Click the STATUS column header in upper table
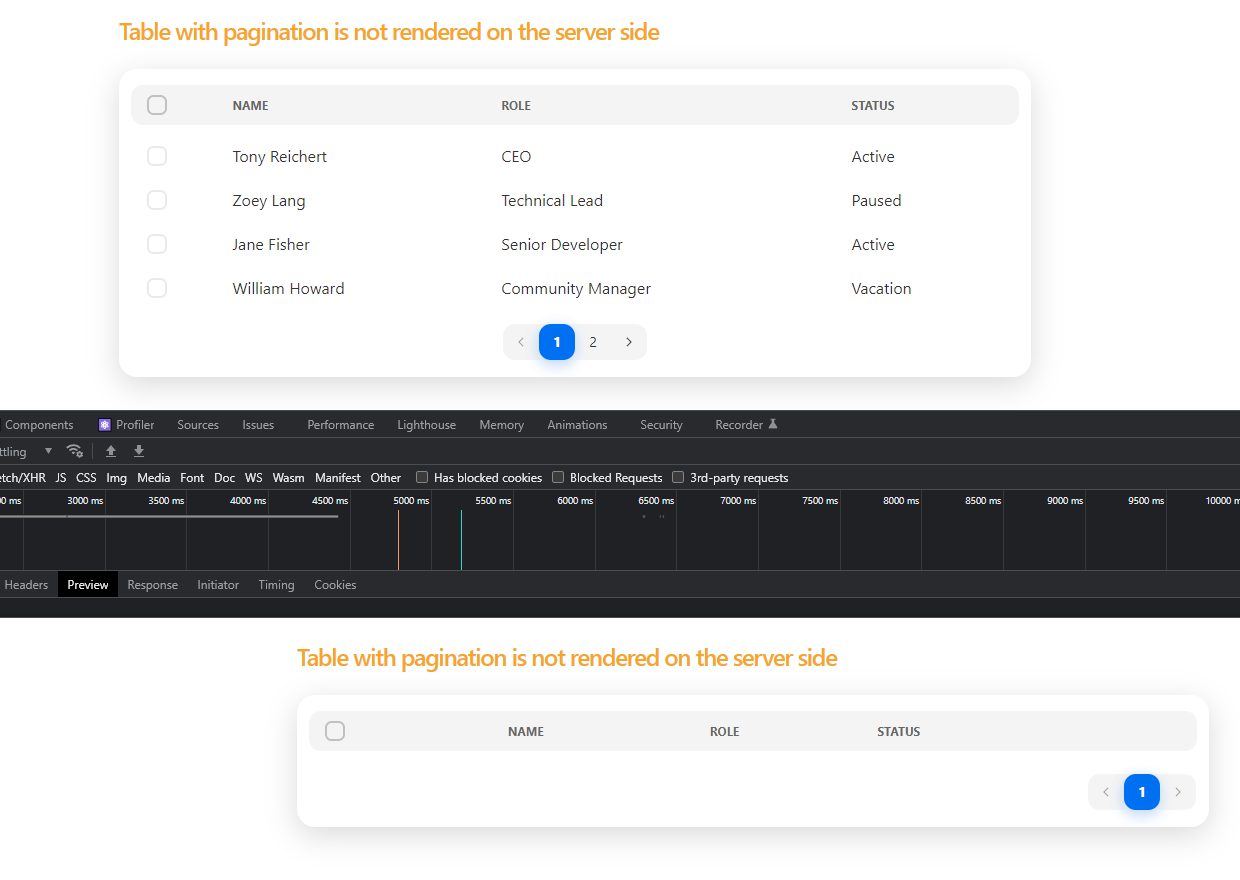Image resolution: width=1240 pixels, height=880 pixels. [x=873, y=105]
